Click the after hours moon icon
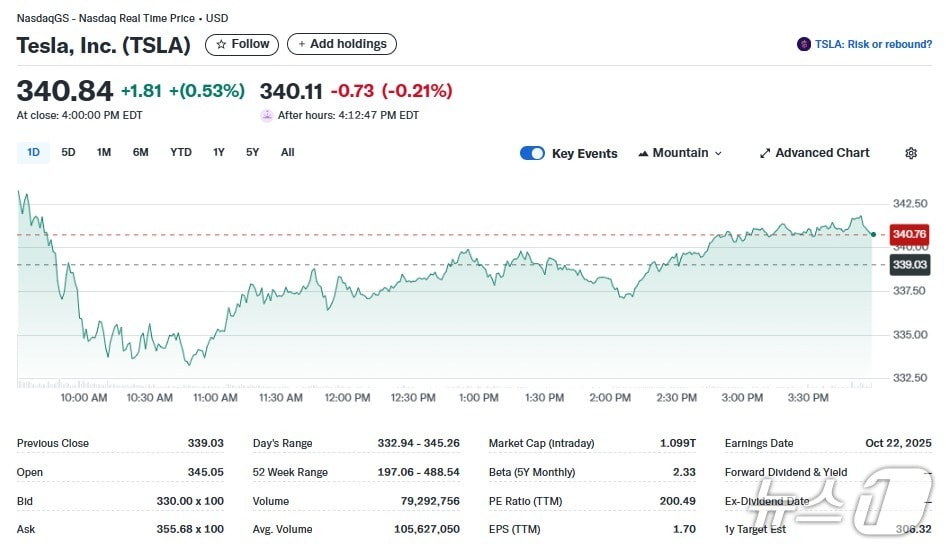 267,115
